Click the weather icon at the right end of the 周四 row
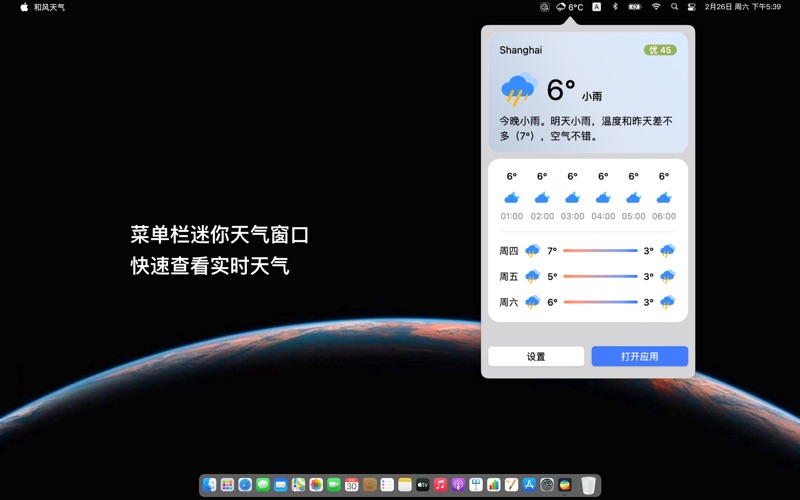The image size is (800, 500). (667, 251)
